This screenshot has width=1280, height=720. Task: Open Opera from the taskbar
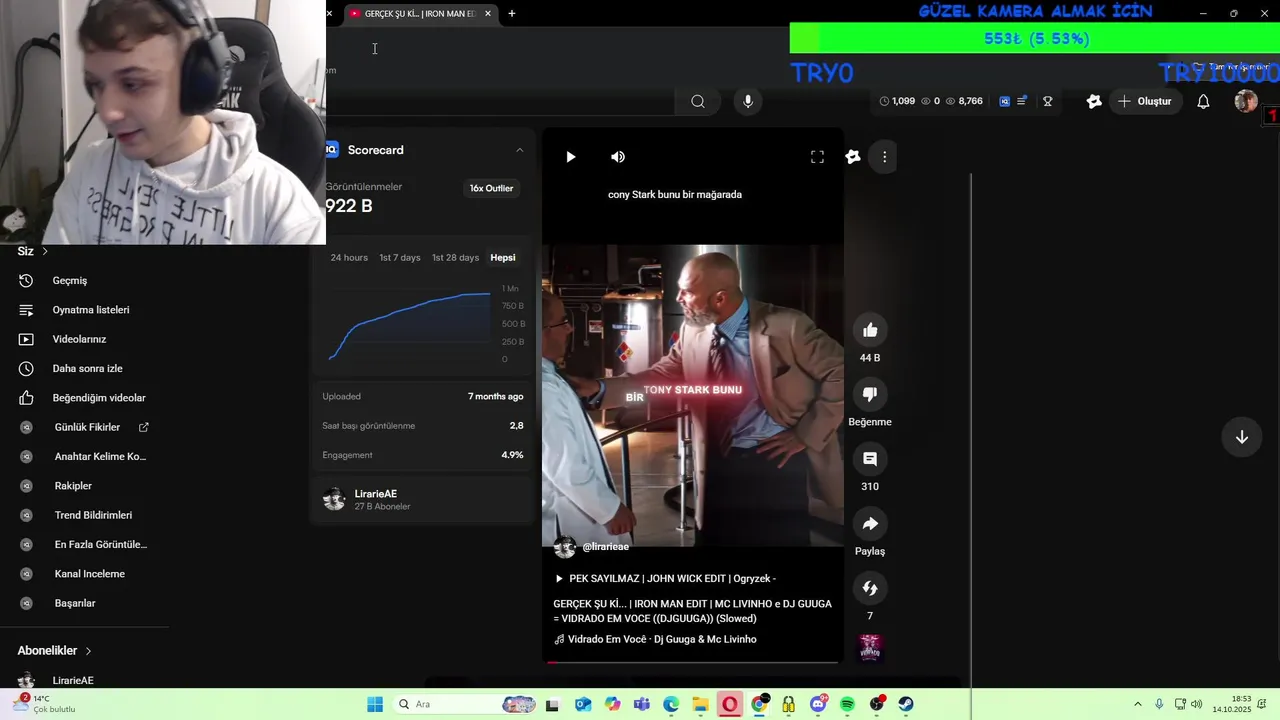pyautogui.click(x=730, y=704)
